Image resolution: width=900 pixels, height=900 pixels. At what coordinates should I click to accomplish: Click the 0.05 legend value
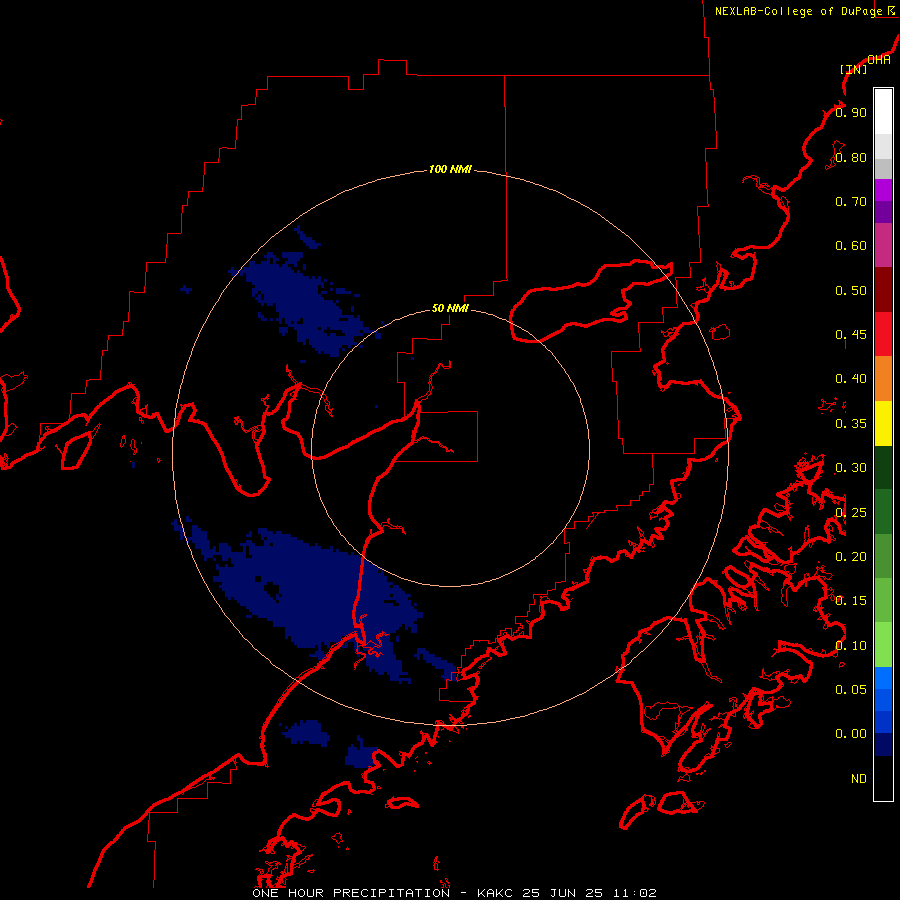851,689
